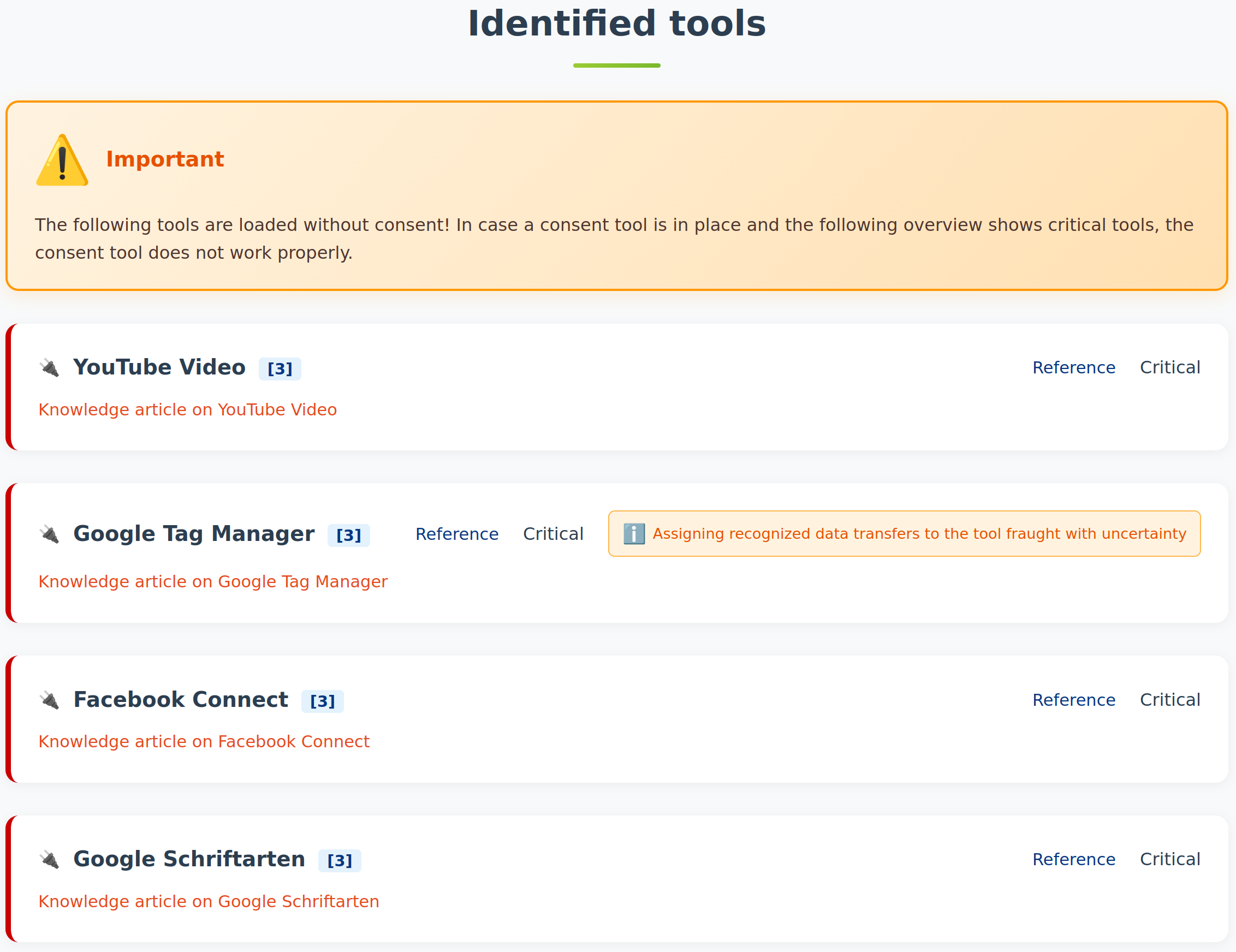Open the Google Tag Manager Reference link

[457, 534]
